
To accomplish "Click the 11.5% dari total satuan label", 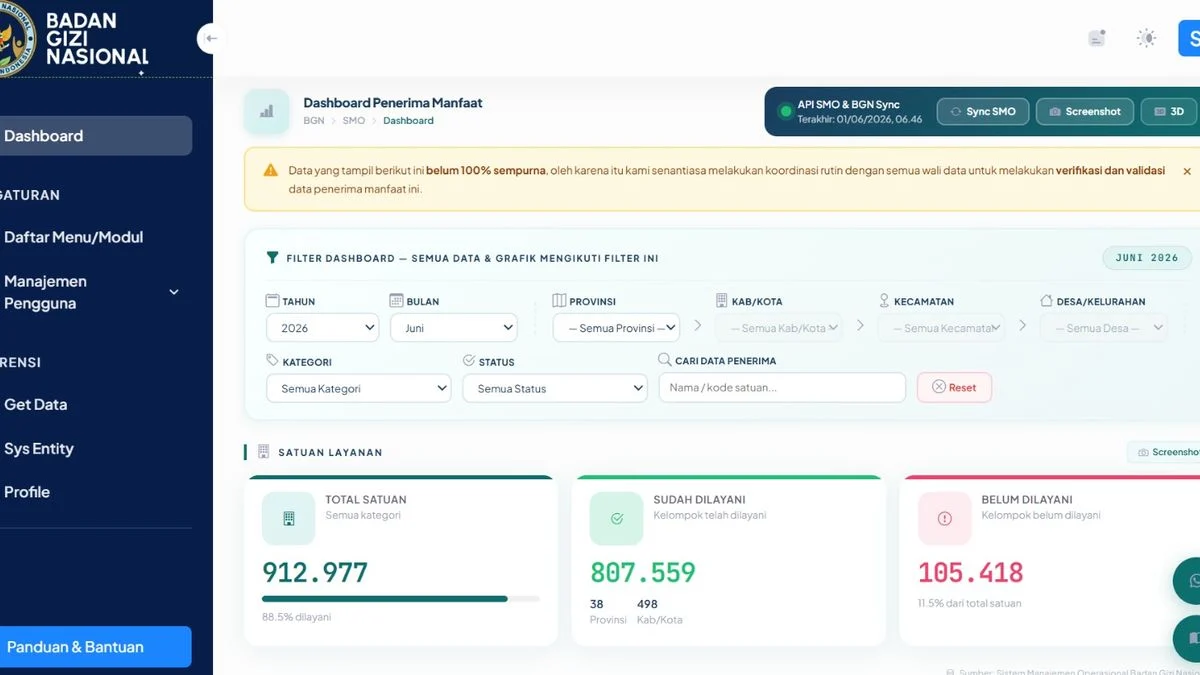I will (x=969, y=603).
